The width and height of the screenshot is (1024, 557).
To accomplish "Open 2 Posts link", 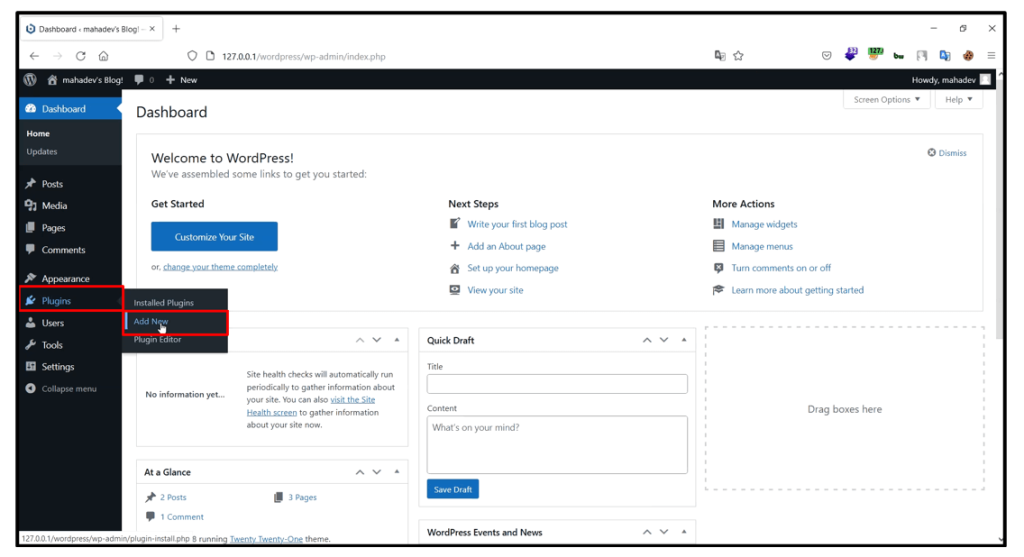I will 173,498.
